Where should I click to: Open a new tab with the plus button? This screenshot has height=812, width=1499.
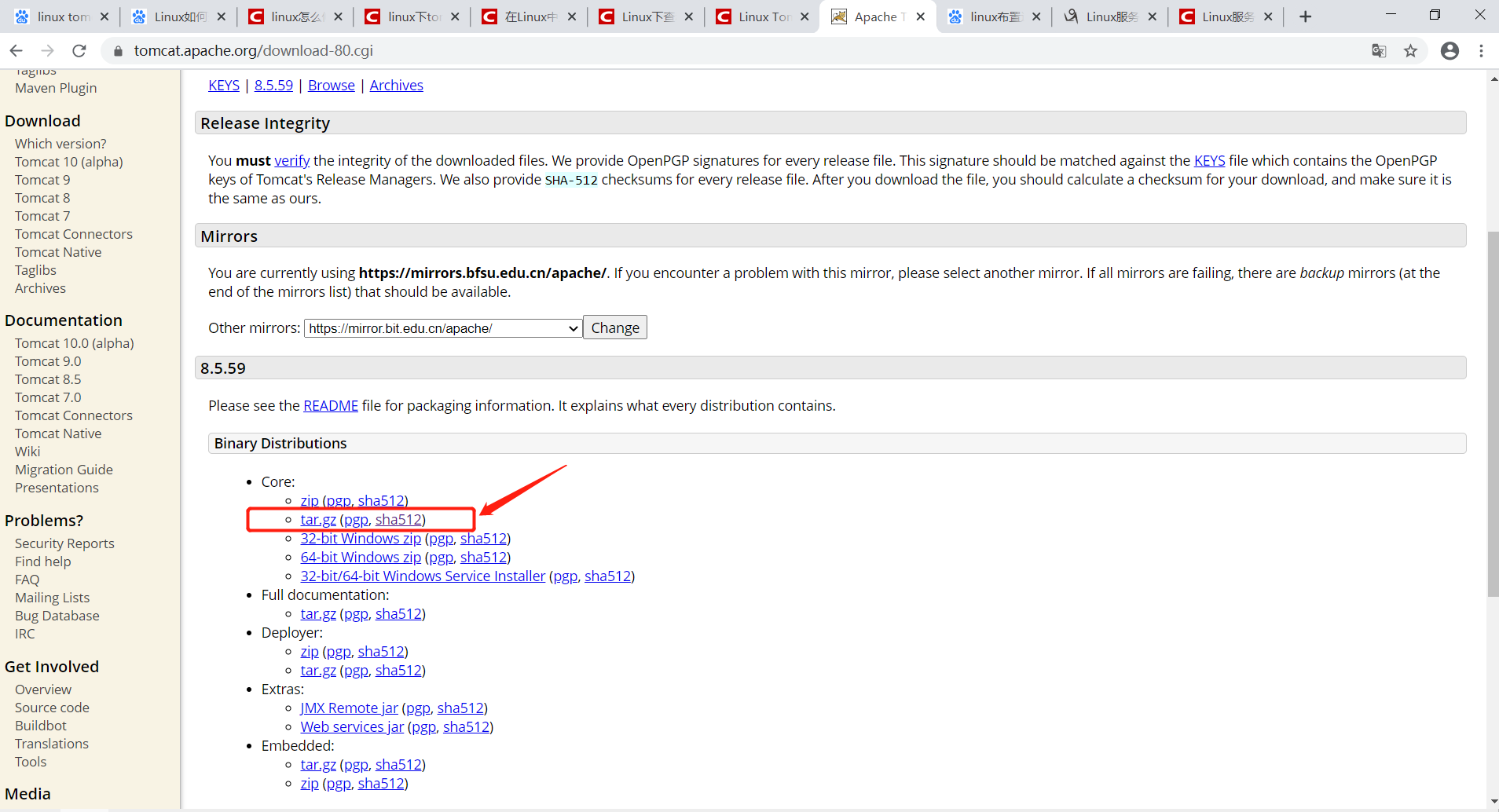tap(1305, 16)
